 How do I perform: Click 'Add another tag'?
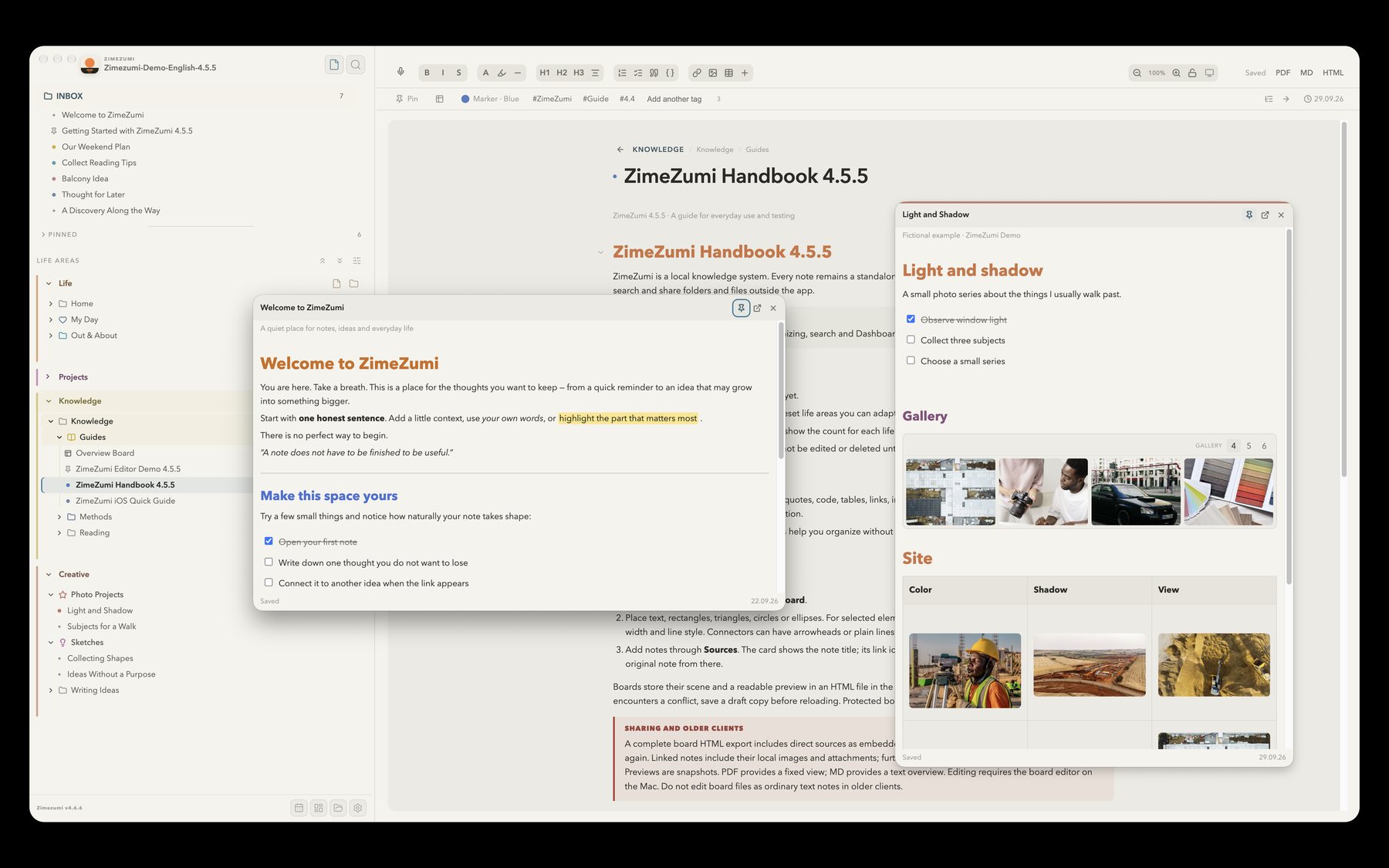(x=674, y=99)
